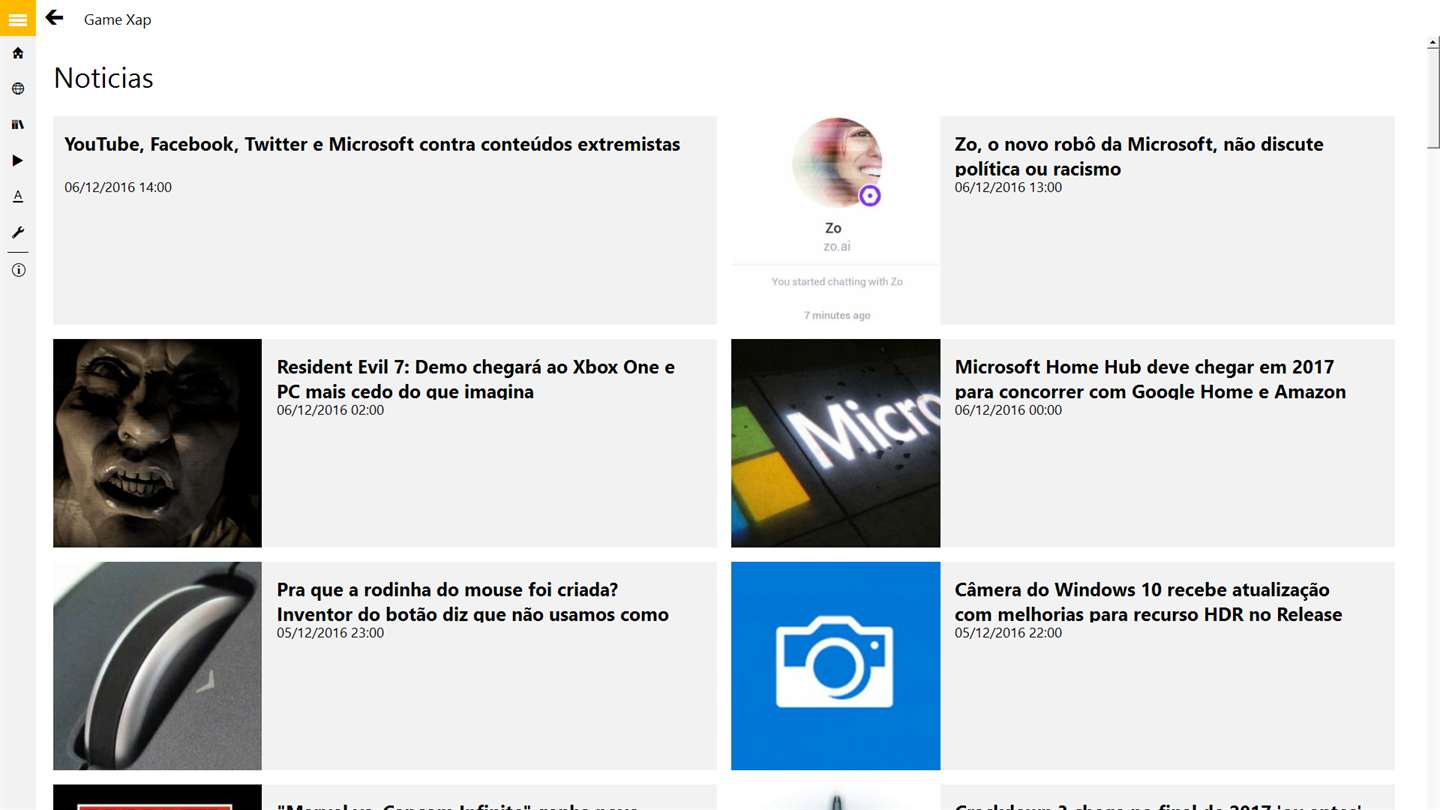Click the scrollbar up arrow
Viewport: 1440px width, 810px height.
coord(1433,42)
